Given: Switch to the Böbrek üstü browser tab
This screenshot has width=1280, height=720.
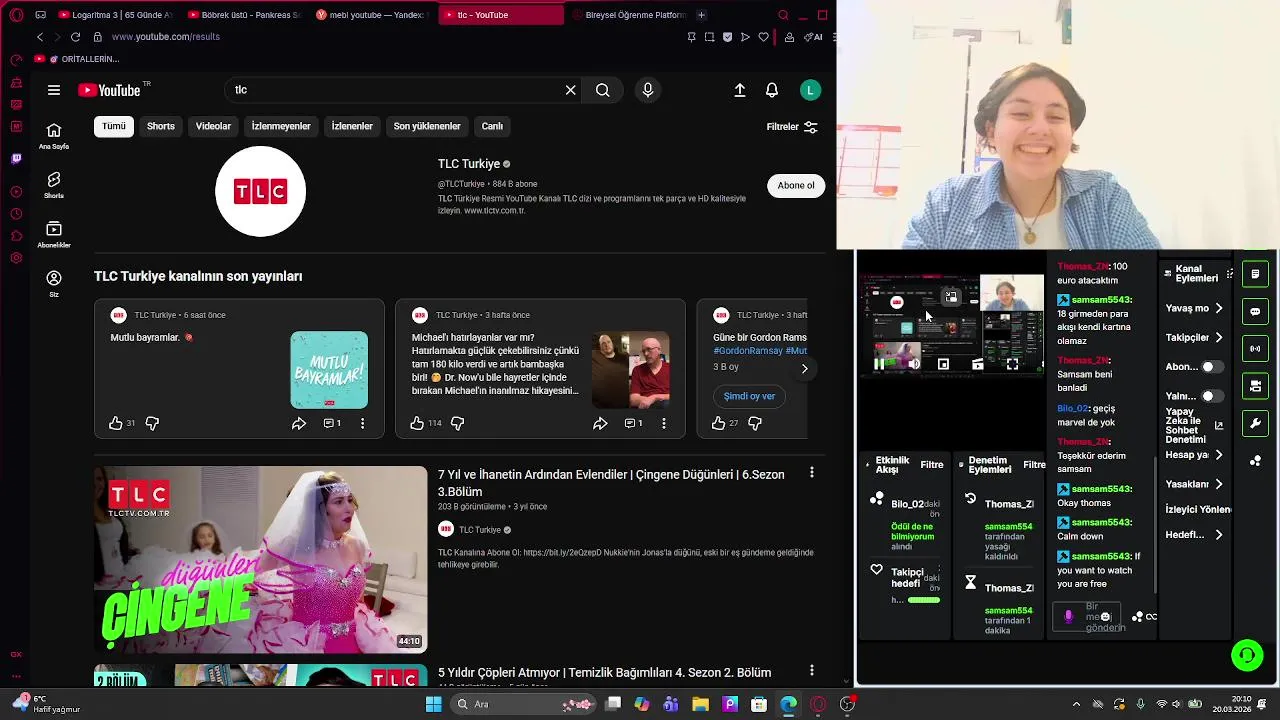Looking at the screenshot, I should coord(243,15).
